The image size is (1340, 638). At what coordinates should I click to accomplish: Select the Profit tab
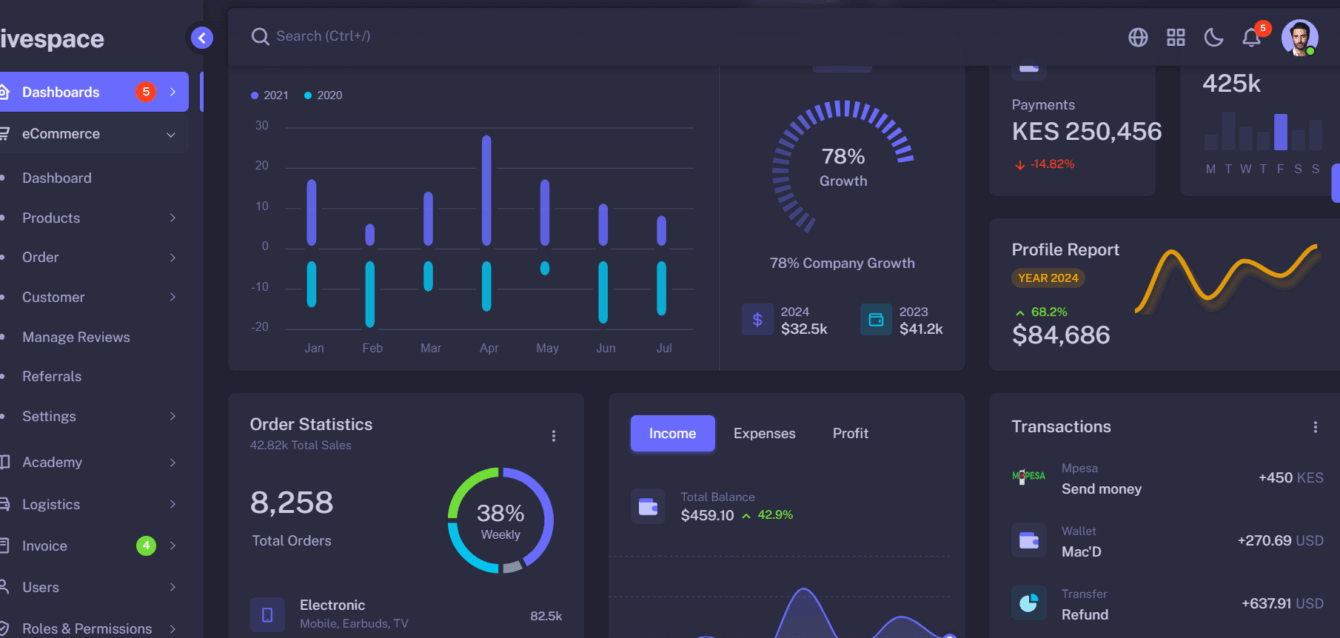pyautogui.click(x=850, y=433)
